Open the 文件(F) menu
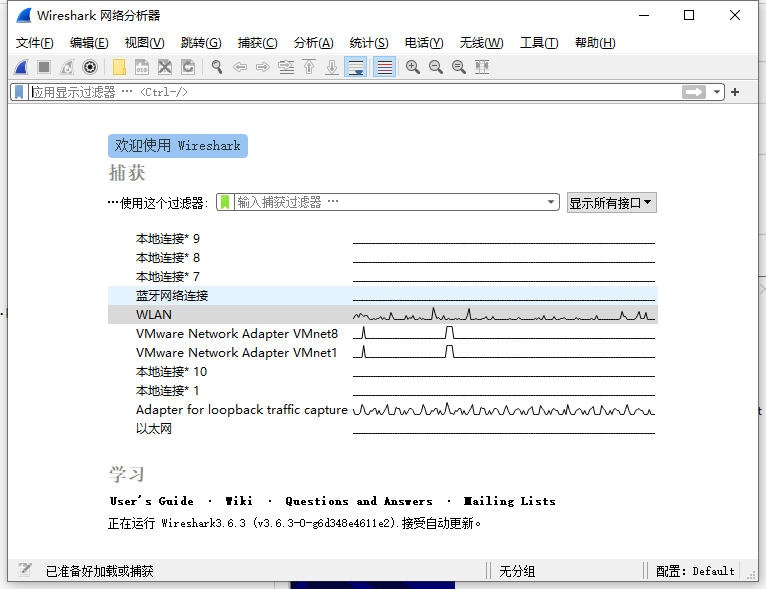766x589 pixels. [35, 43]
